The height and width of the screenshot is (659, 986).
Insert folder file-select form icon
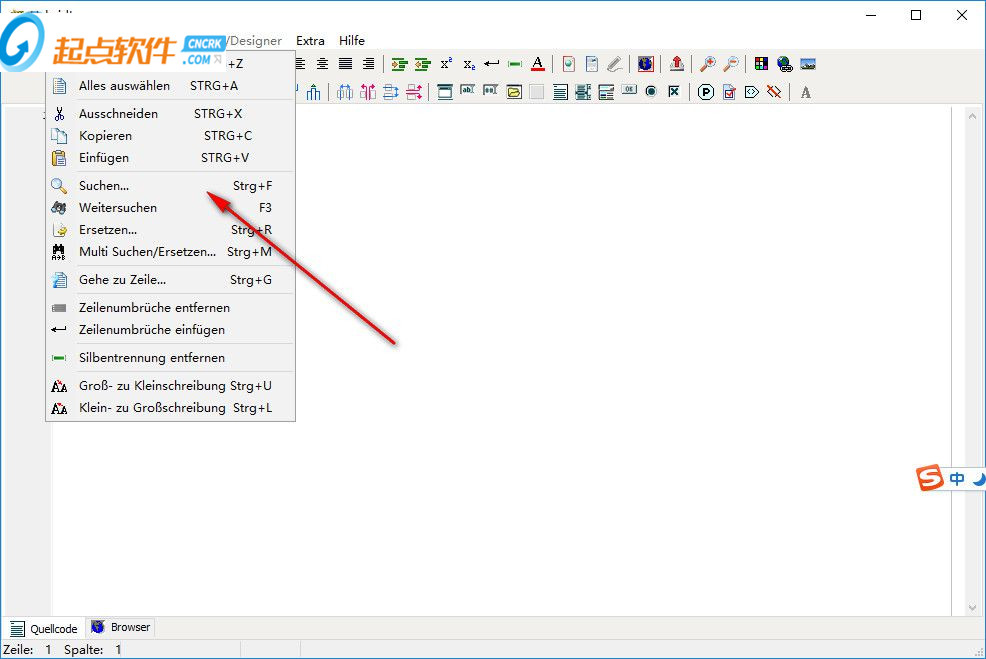[514, 92]
